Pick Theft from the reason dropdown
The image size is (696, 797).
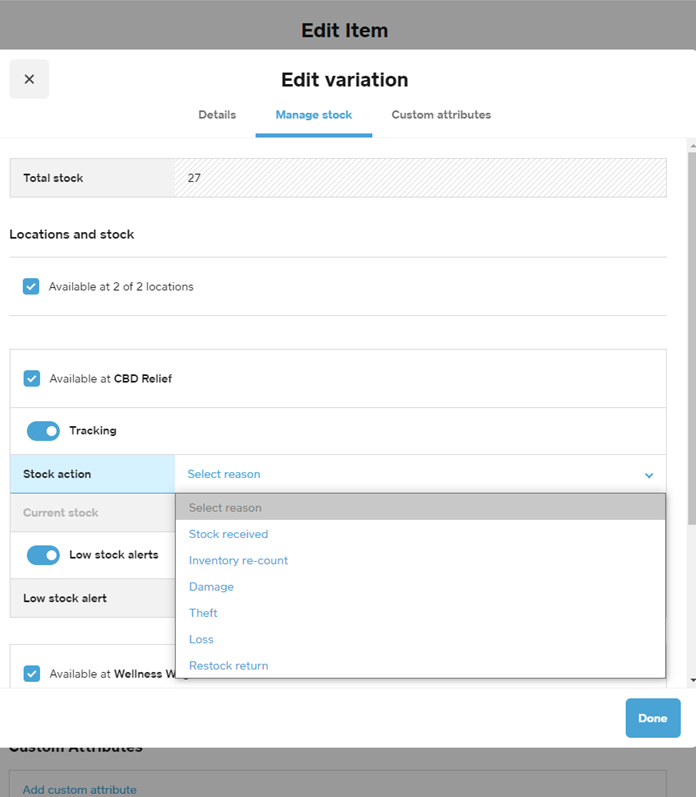click(x=203, y=613)
